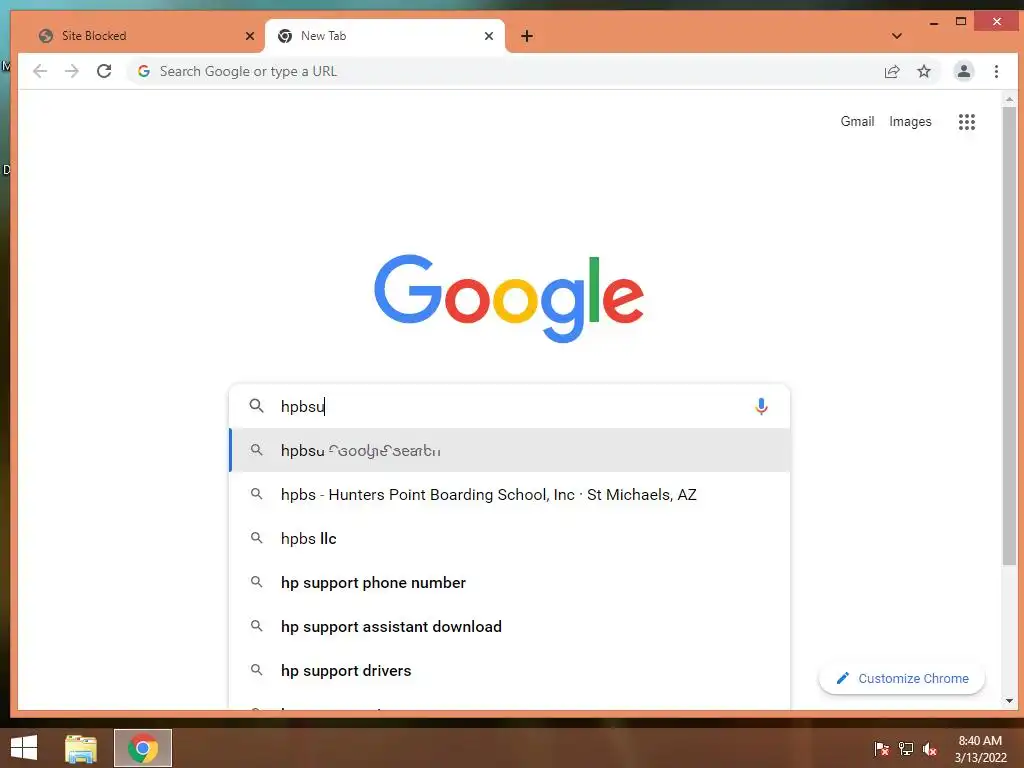Viewport: 1024px width, 768px height.
Task: Pick hp support phone number suggestion
Action: point(509,583)
